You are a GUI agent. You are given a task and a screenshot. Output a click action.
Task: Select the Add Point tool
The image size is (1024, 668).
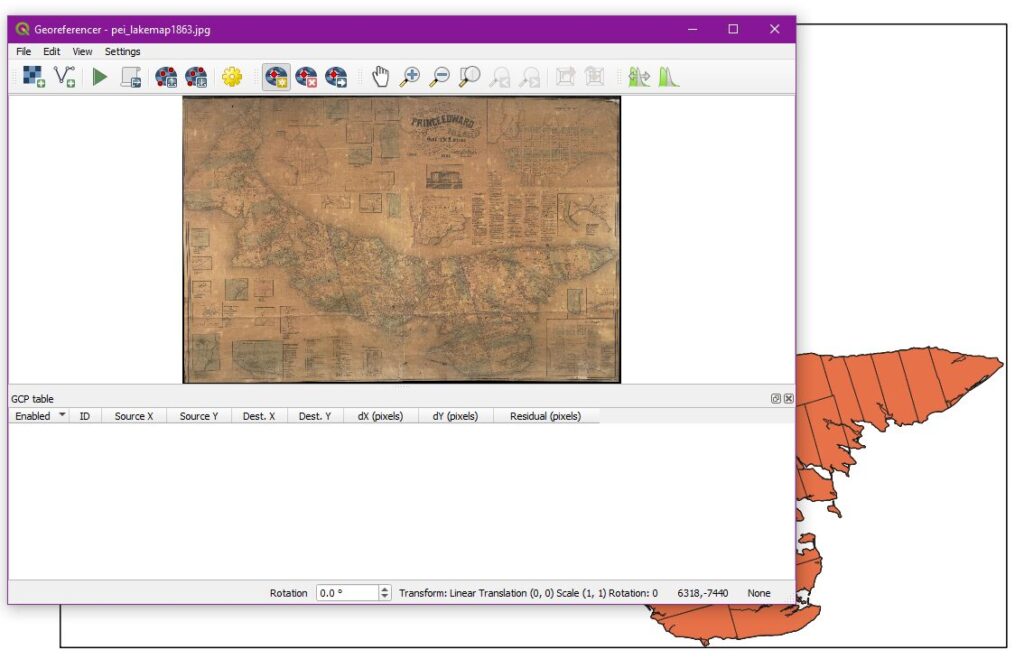276,77
